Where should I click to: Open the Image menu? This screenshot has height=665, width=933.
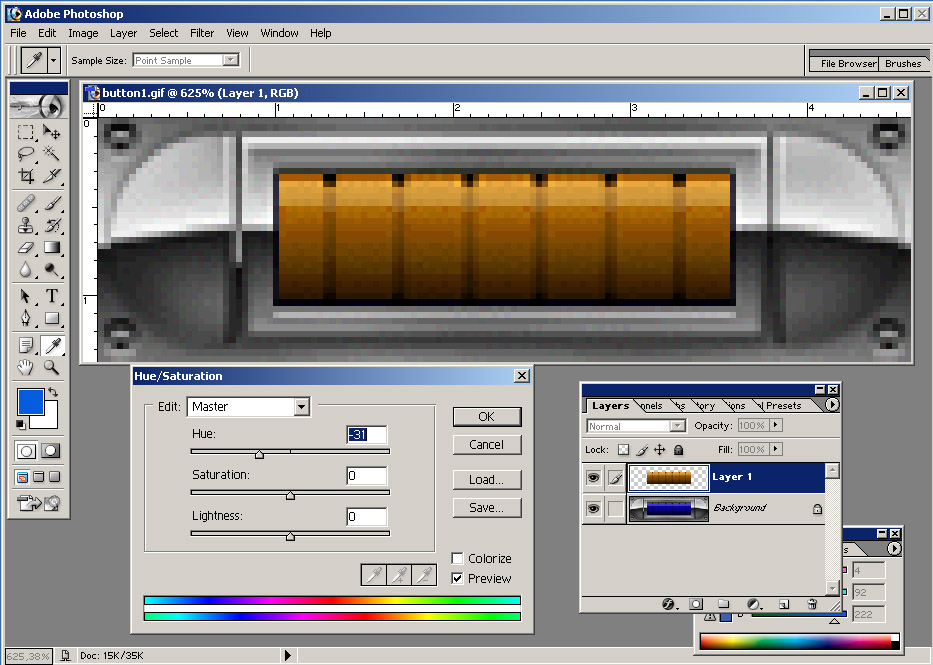click(83, 33)
